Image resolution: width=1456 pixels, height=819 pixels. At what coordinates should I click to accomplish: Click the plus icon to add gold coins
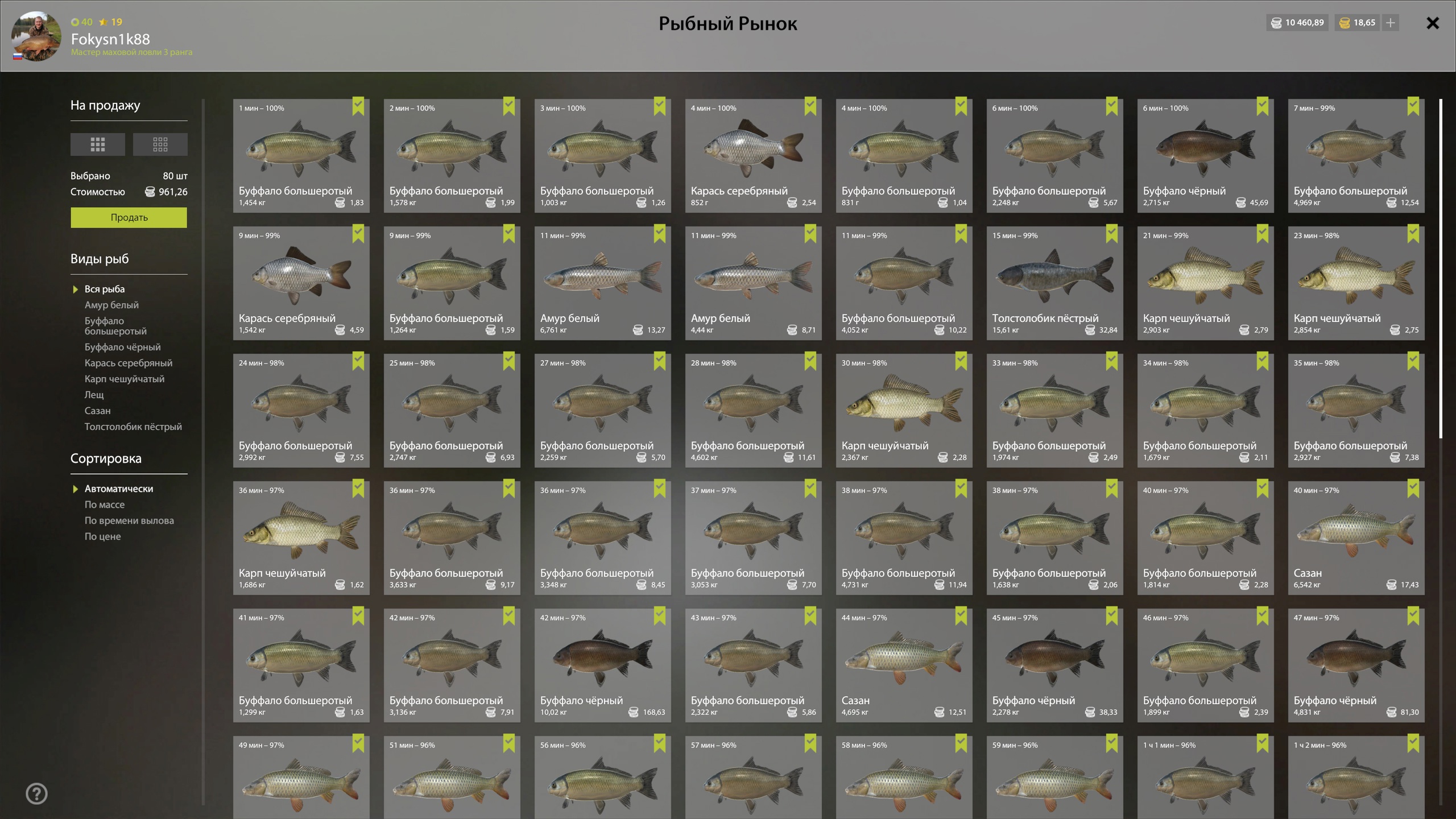pyautogui.click(x=1390, y=23)
